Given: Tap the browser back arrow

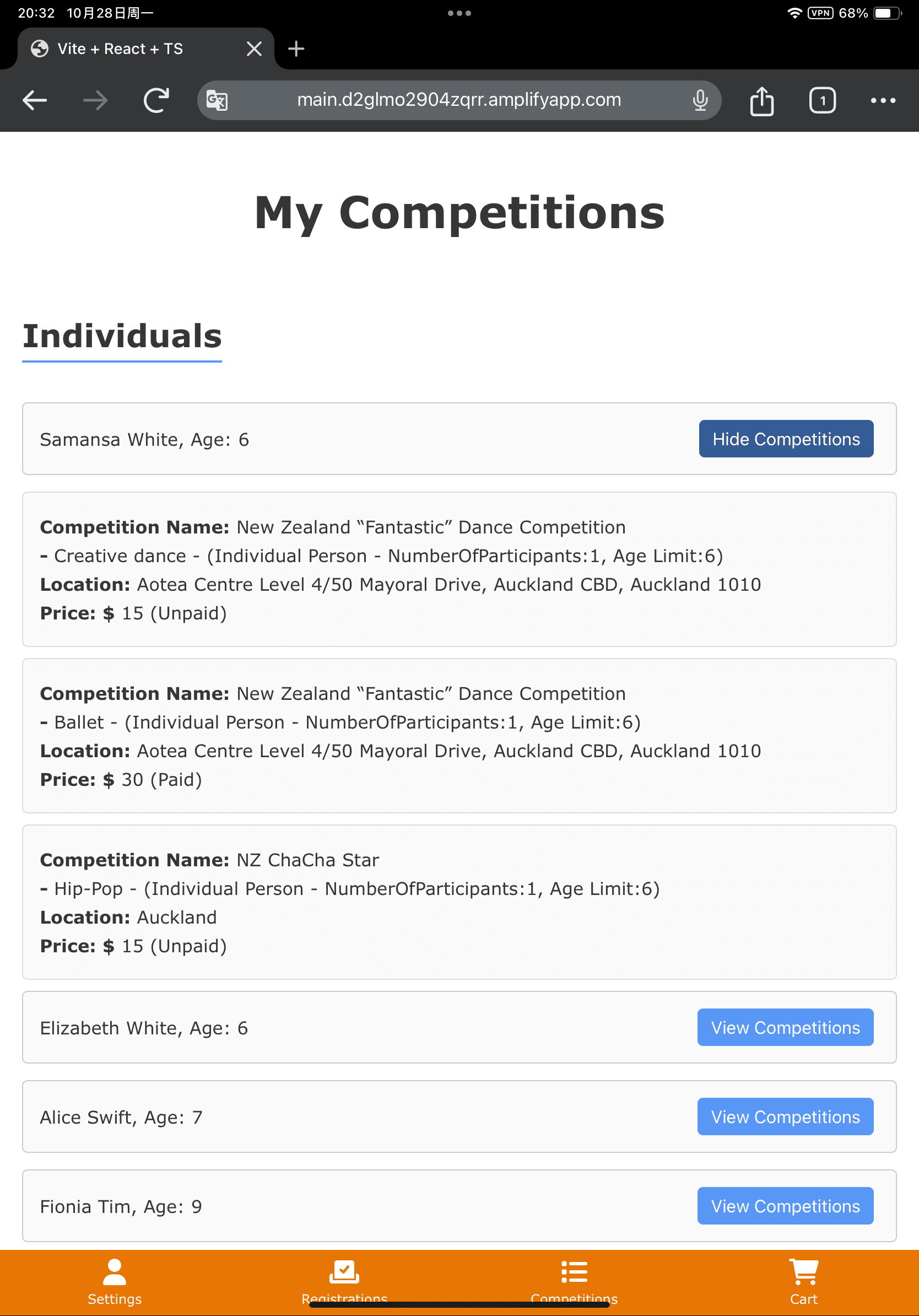Looking at the screenshot, I should (34, 100).
